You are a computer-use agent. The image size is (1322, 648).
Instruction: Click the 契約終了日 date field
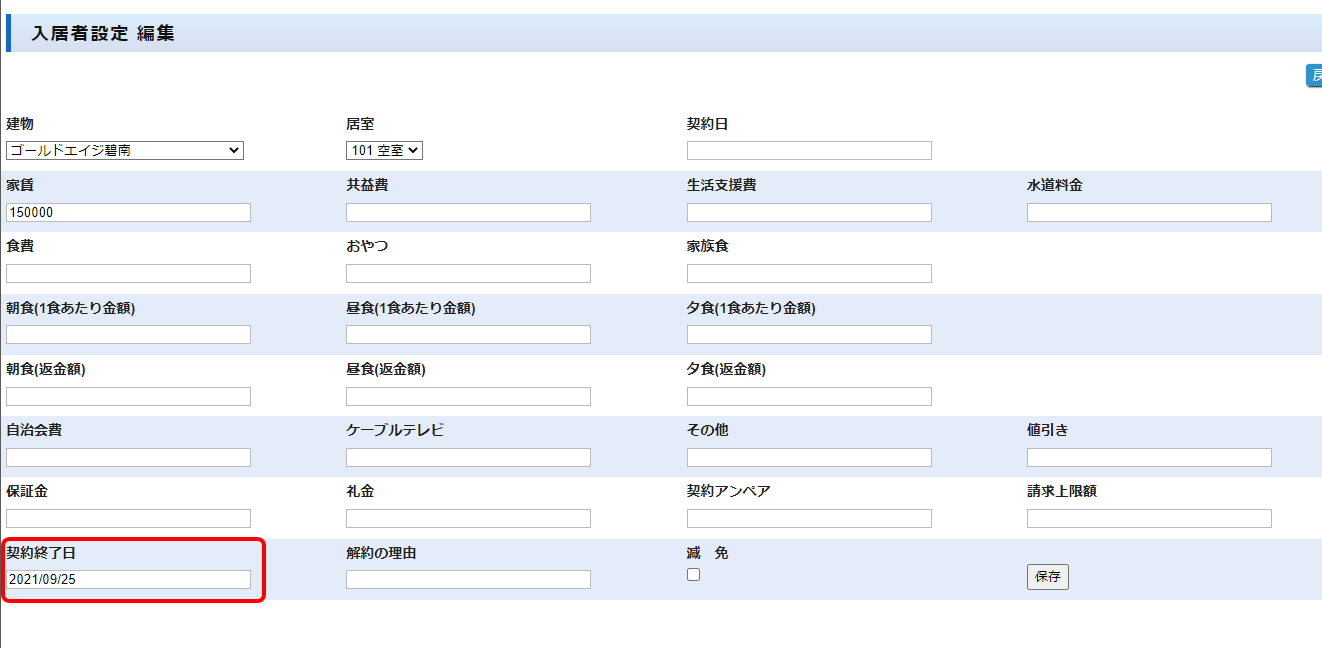tap(128, 580)
